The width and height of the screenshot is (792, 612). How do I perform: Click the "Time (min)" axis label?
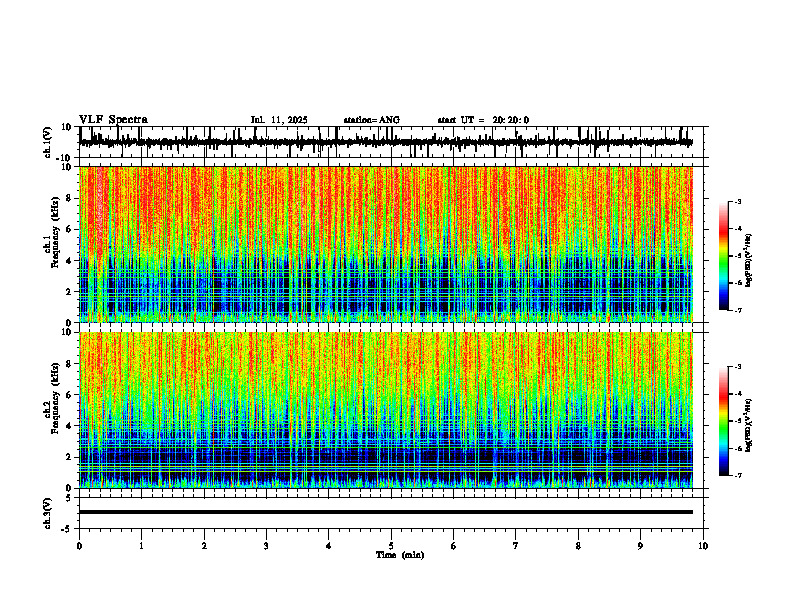[x=400, y=555]
